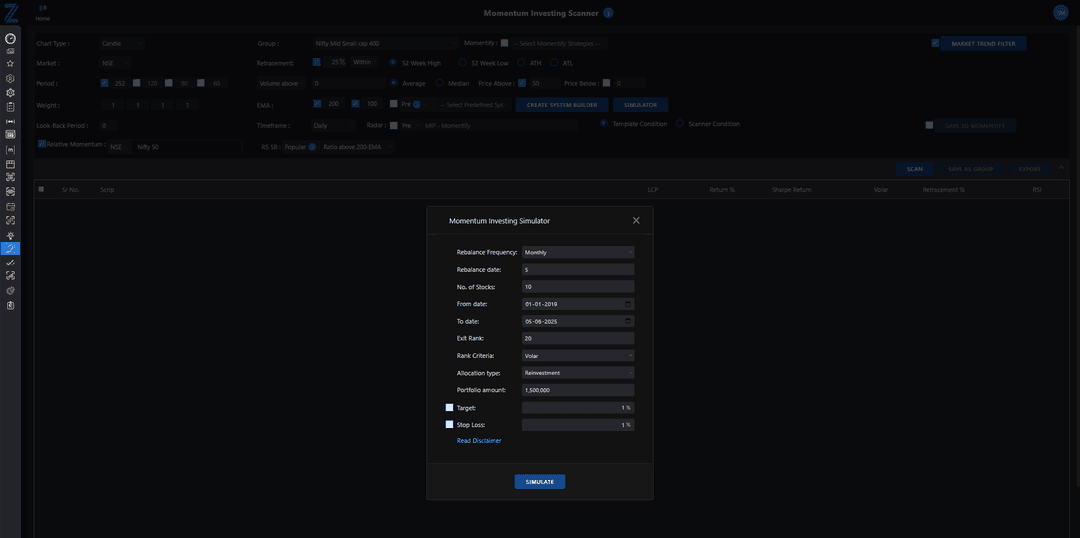Image resolution: width=1080 pixels, height=538 pixels.
Task: Click the info icon next to EMA Pre
Action: click(417, 105)
